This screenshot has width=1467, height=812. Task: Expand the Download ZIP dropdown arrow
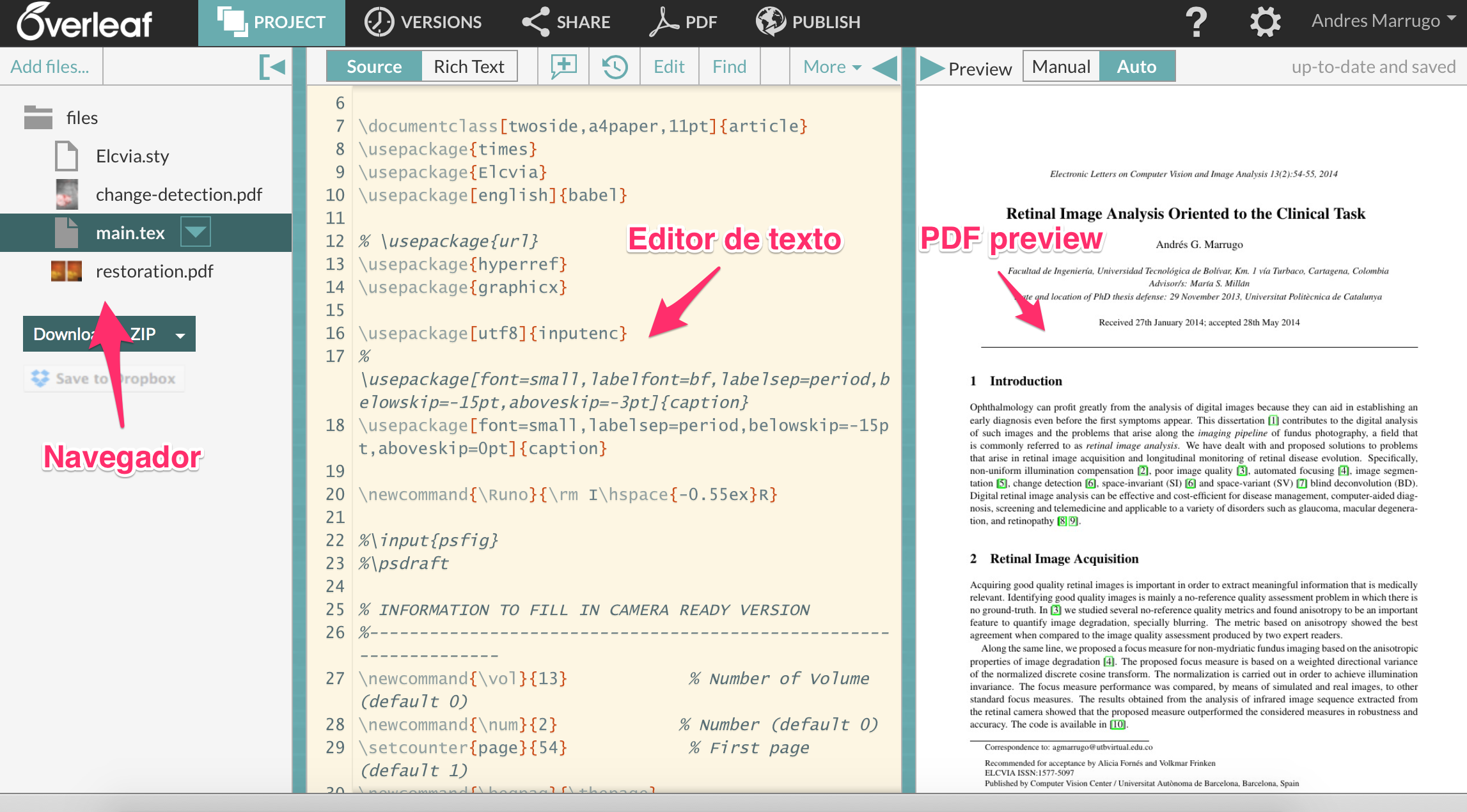tap(180, 335)
